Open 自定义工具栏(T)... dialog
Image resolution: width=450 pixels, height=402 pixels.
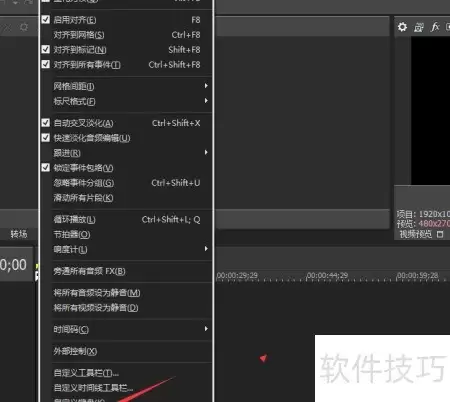coord(126,373)
